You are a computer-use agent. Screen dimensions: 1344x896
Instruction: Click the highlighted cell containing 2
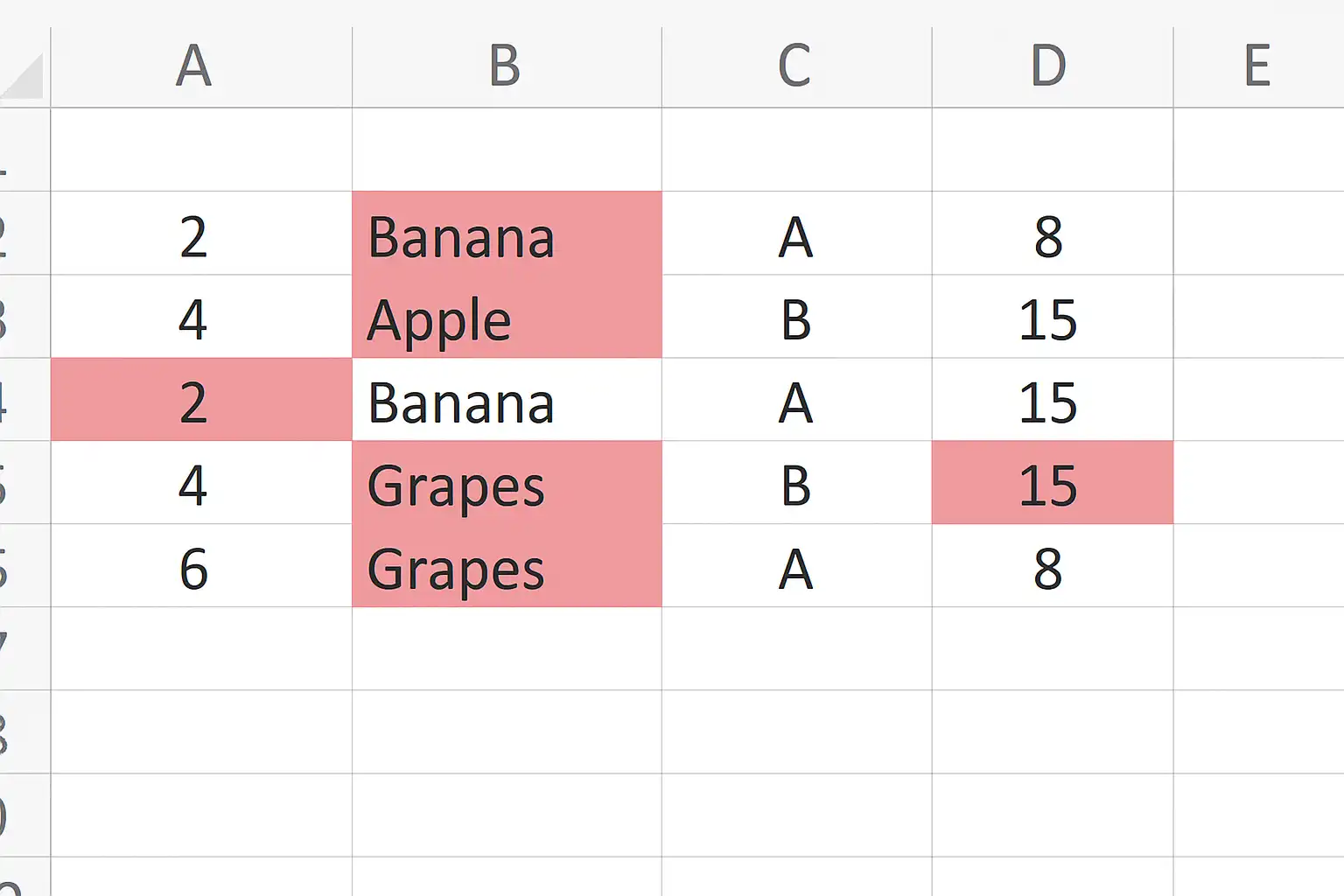(201, 399)
